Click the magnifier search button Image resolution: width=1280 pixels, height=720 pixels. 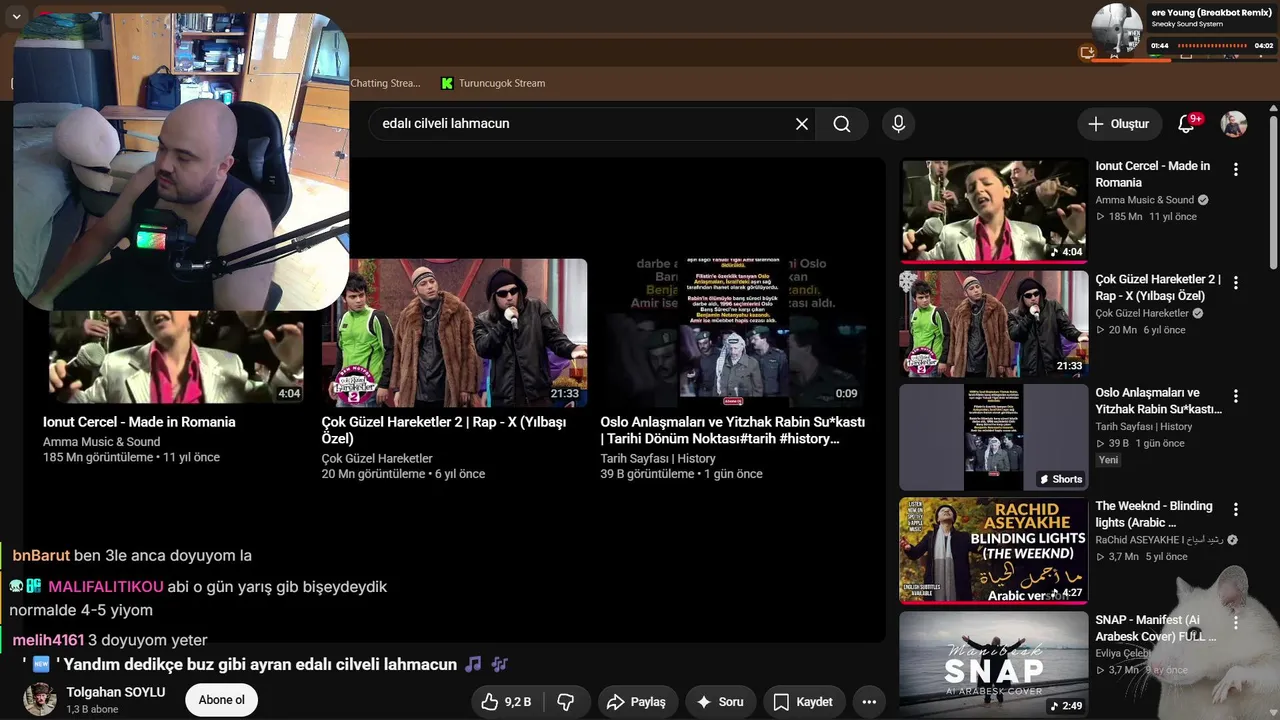click(x=842, y=124)
